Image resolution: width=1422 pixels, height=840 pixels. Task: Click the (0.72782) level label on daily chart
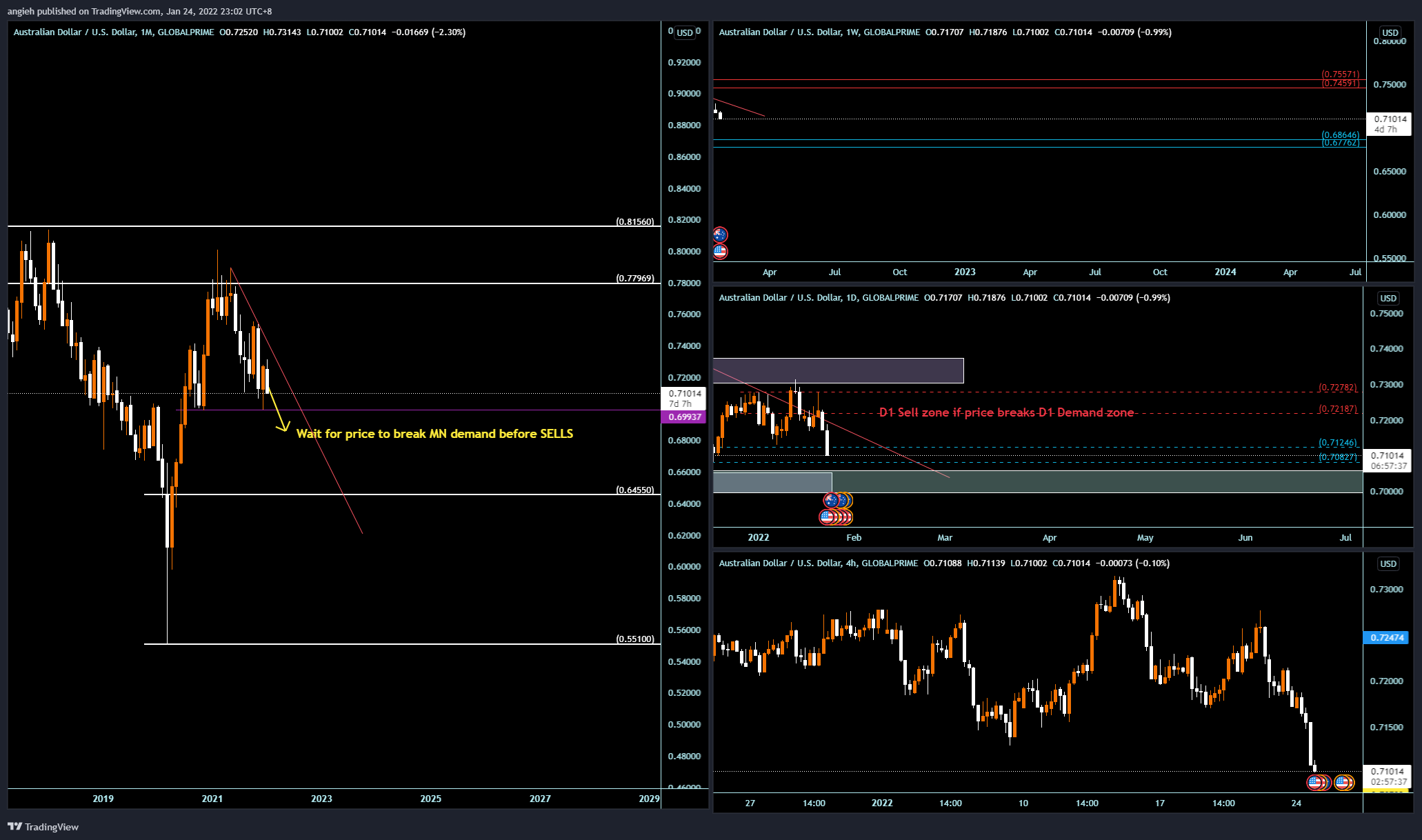tap(1338, 388)
